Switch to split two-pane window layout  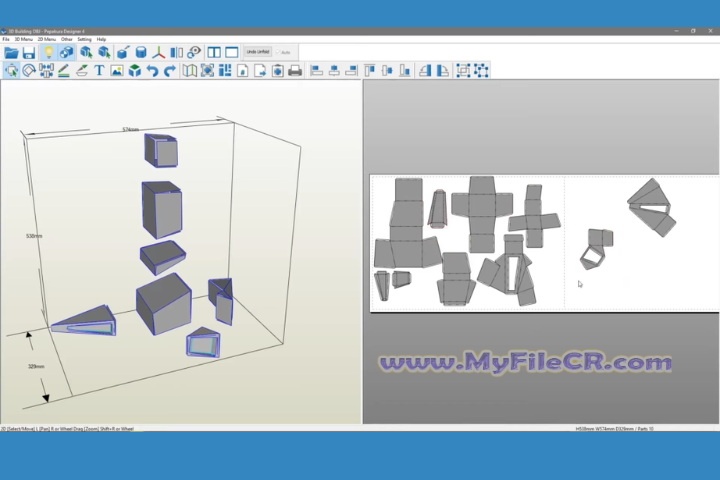(x=213, y=52)
